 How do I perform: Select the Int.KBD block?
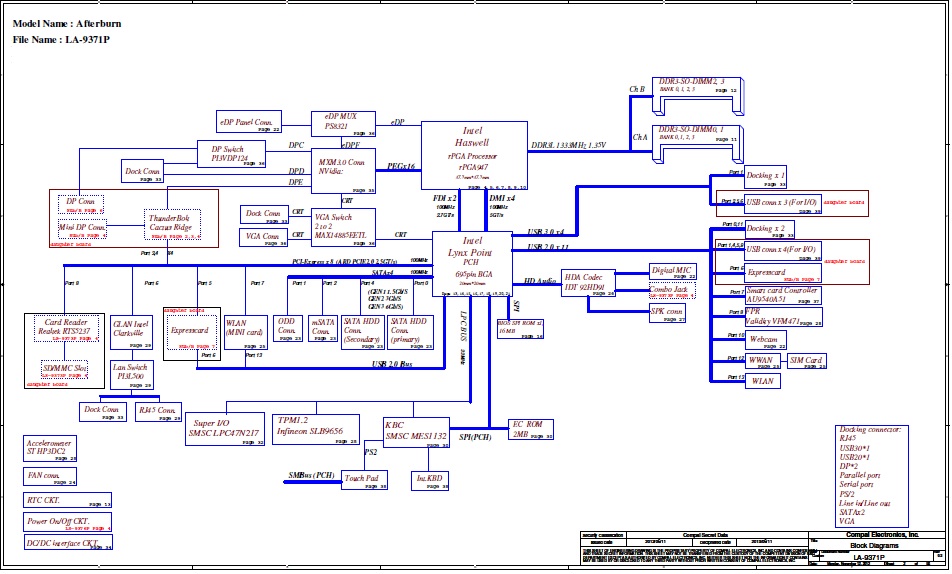(x=430, y=480)
